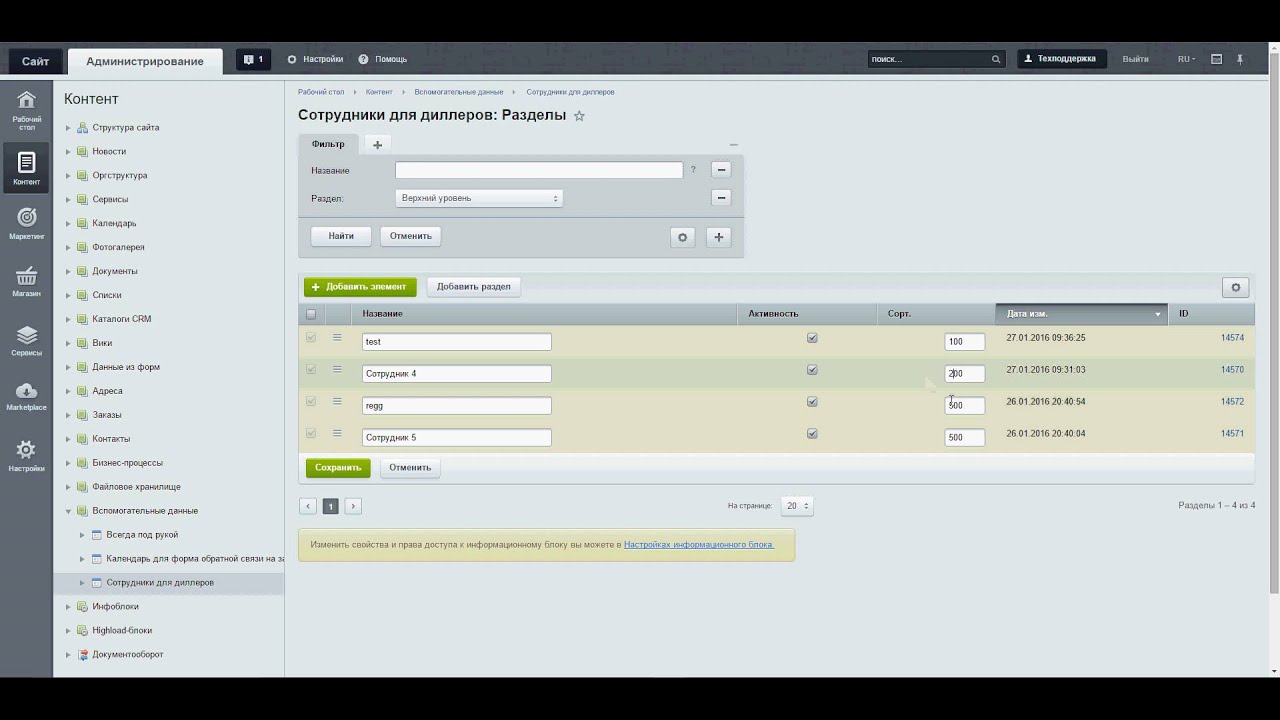Click the Название filter input field
The width and height of the screenshot is (1280, 720).
(x=539, y=170)
